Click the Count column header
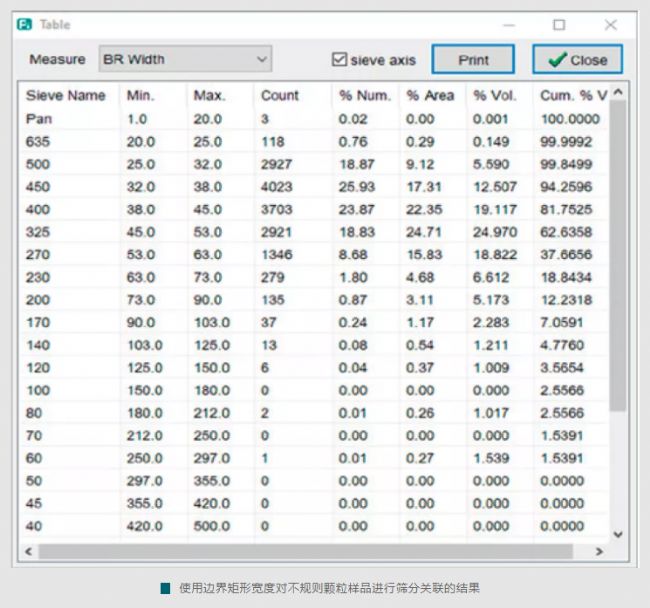The width and height of the screenshot is (650, 608). pyautogui.click(x=280, y=96)
